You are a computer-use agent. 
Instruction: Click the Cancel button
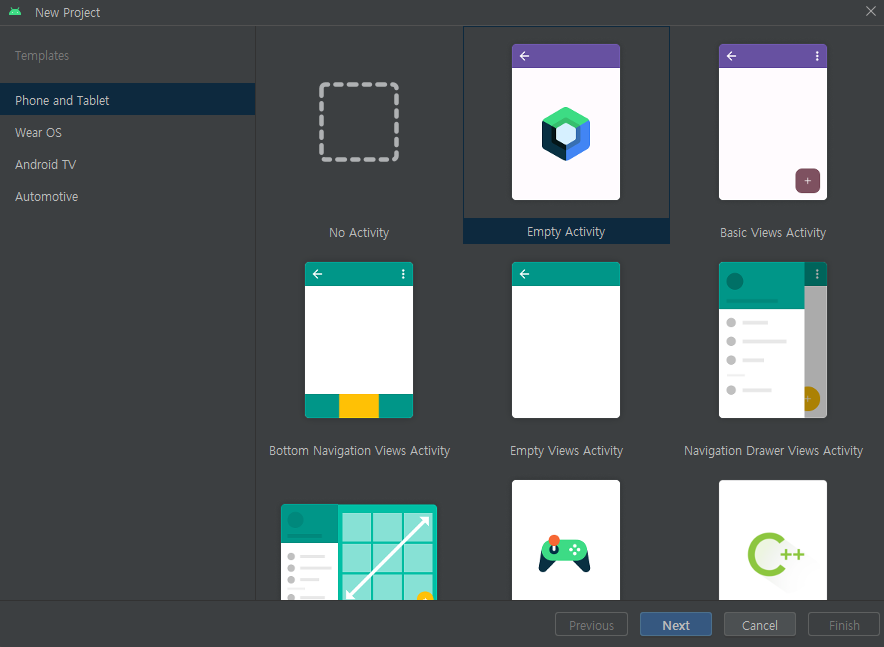click(x=759, y=624)
